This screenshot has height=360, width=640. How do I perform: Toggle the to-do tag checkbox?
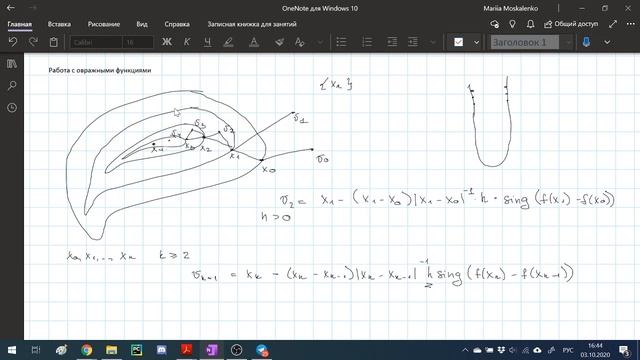(x=458, y=42)
